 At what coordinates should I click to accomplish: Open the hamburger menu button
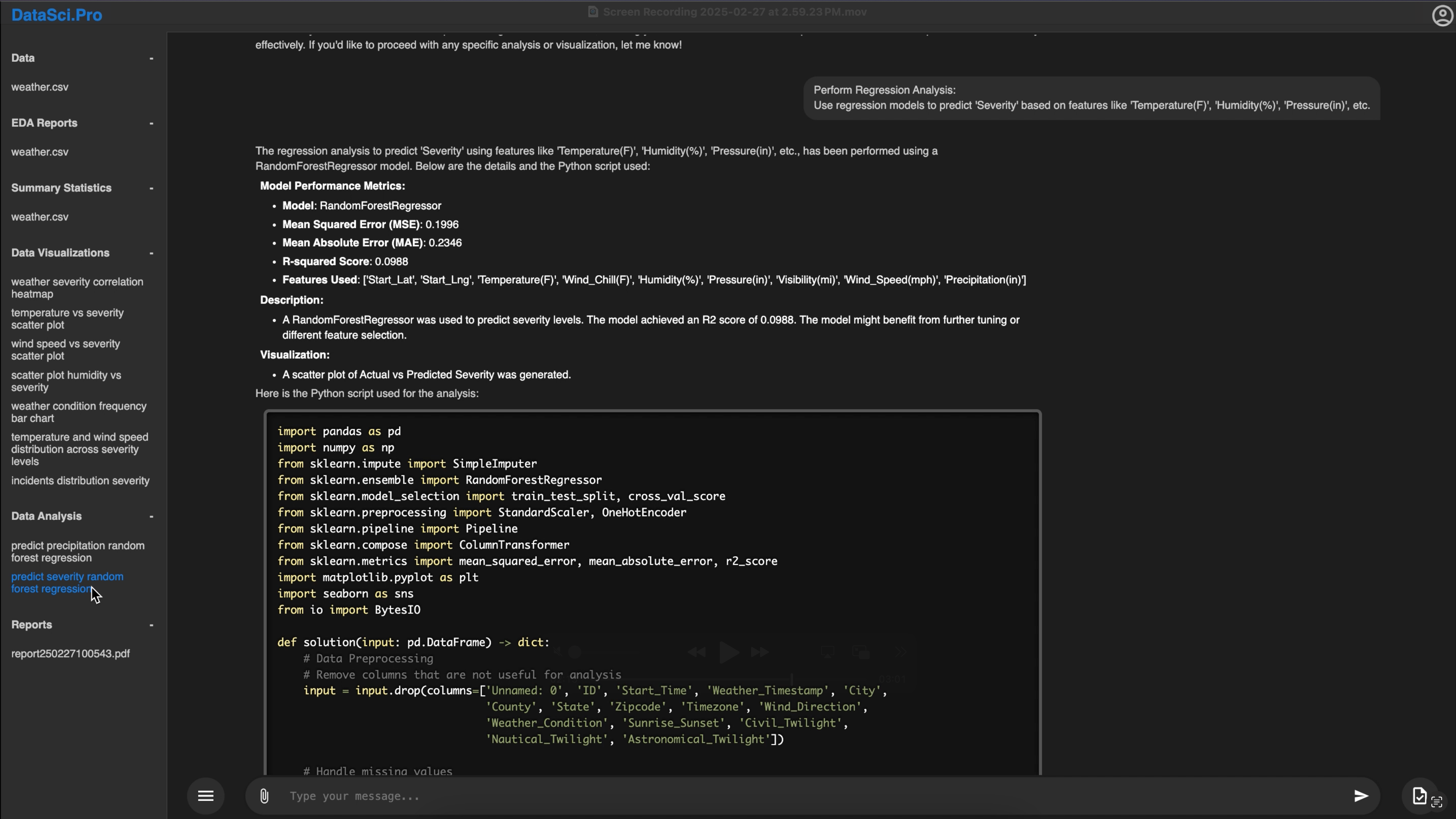(x=206, y=796)
